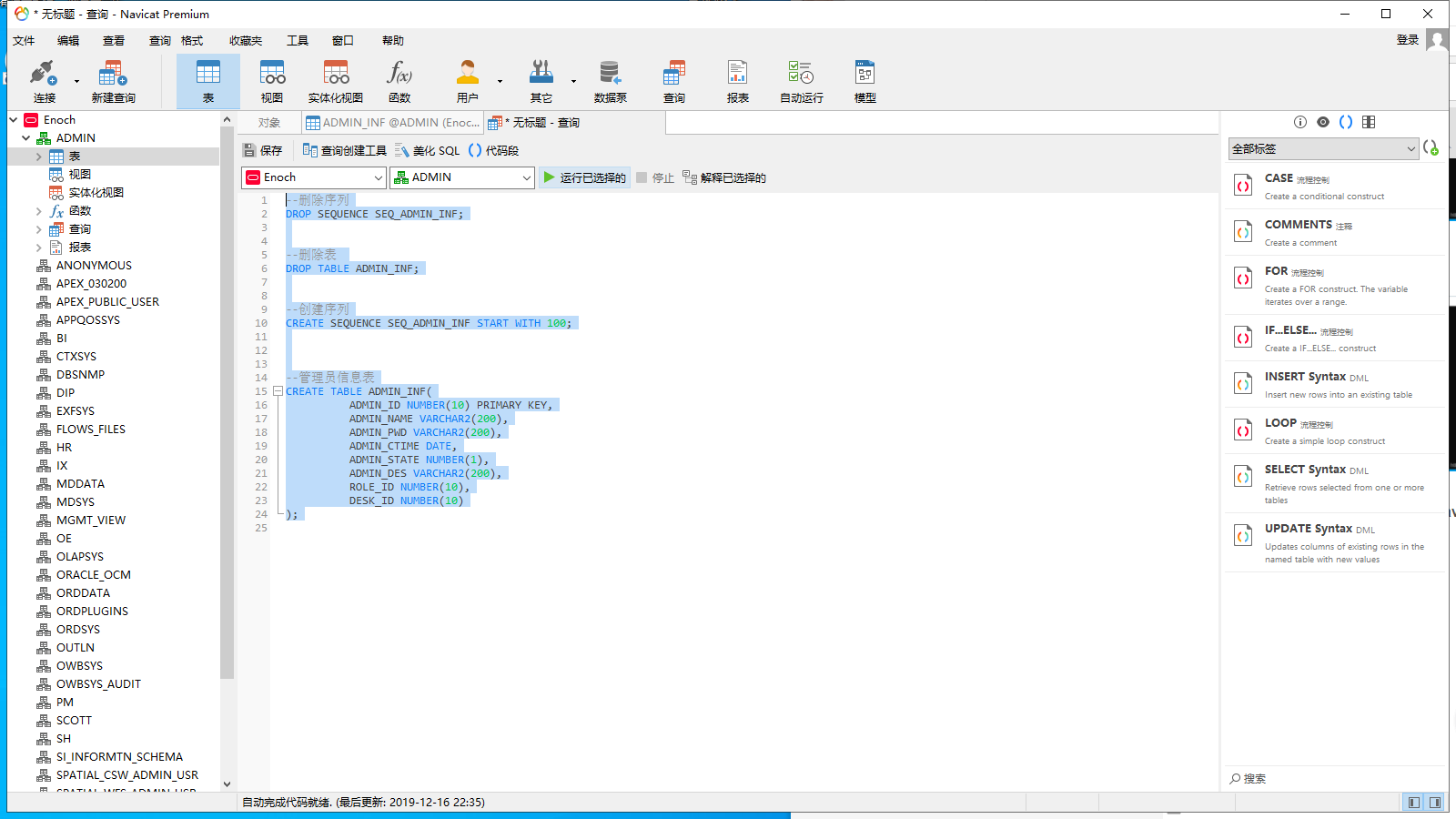The width and height of the screenshot is (1456, 819).
Task: Click the 保存 (Save) button
Action: coord(263,150)
